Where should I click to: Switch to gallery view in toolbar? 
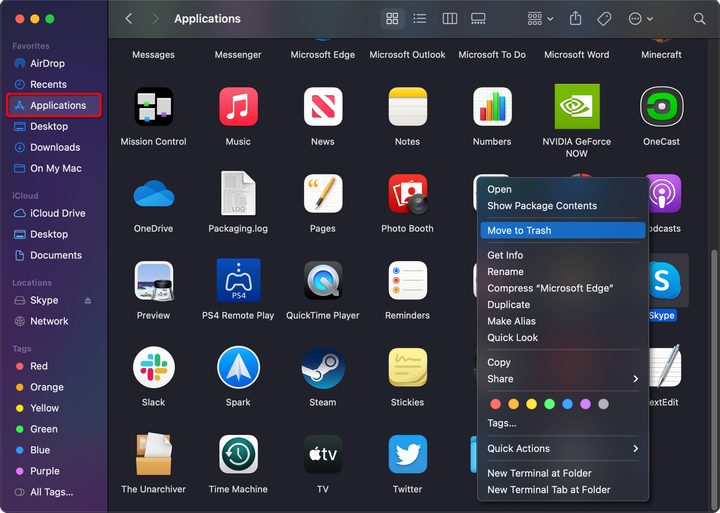478,19
